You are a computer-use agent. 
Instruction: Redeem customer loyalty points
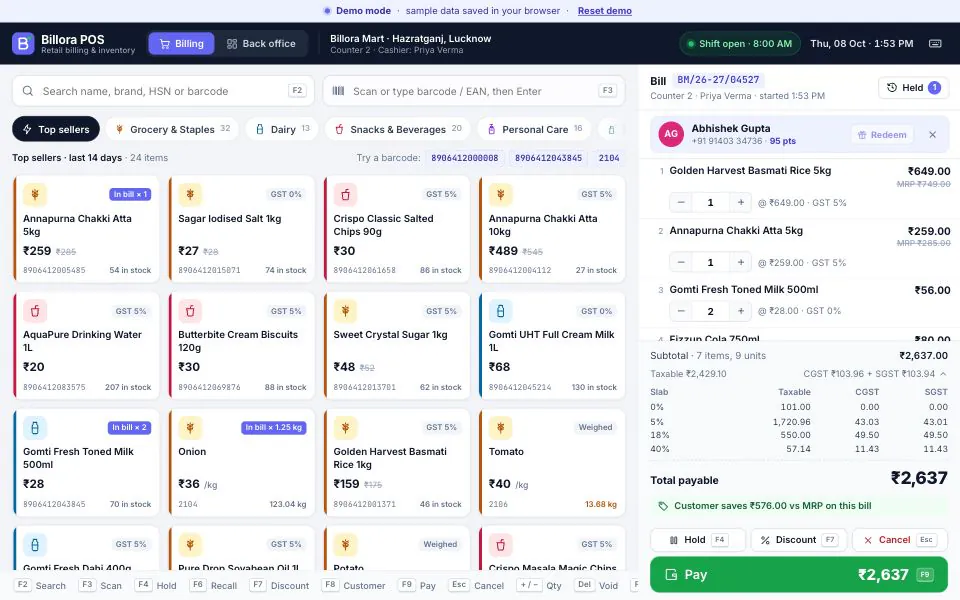[882, 135]
